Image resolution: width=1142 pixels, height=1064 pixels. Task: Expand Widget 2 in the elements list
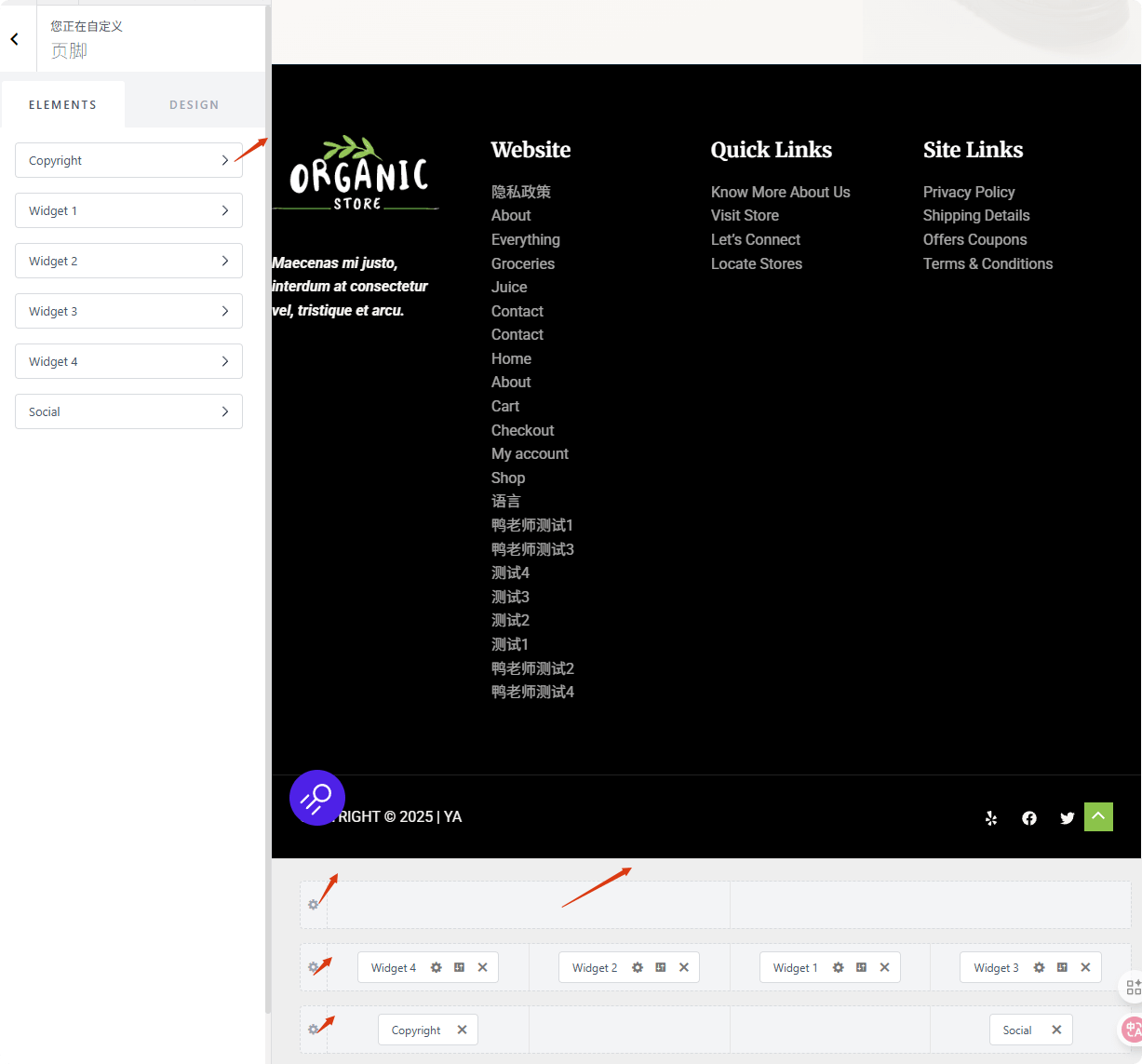pyautogui.click(x=128, y=261)
